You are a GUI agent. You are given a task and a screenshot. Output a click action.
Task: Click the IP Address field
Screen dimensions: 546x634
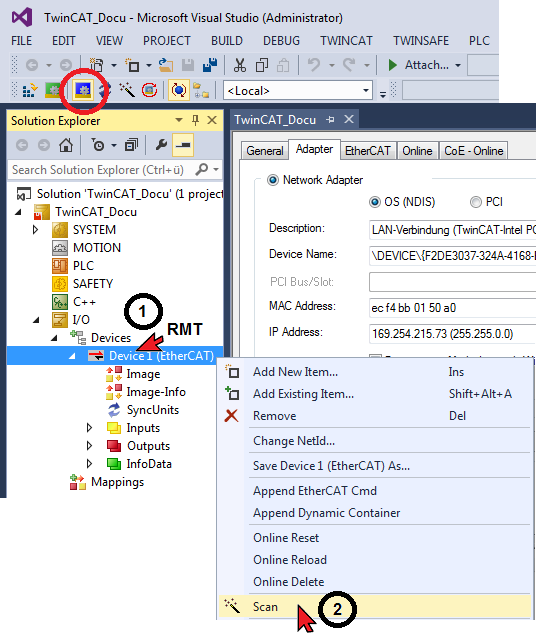[x=452, y=334]
